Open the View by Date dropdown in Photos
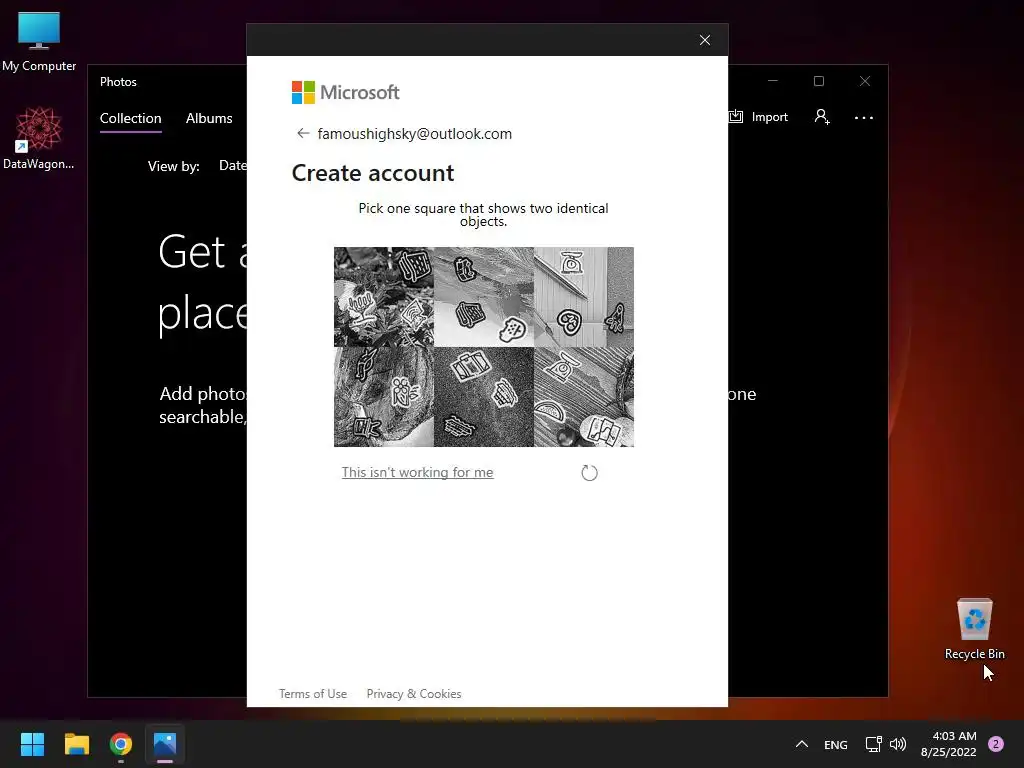1024x768 pixels. coord(232,166)
